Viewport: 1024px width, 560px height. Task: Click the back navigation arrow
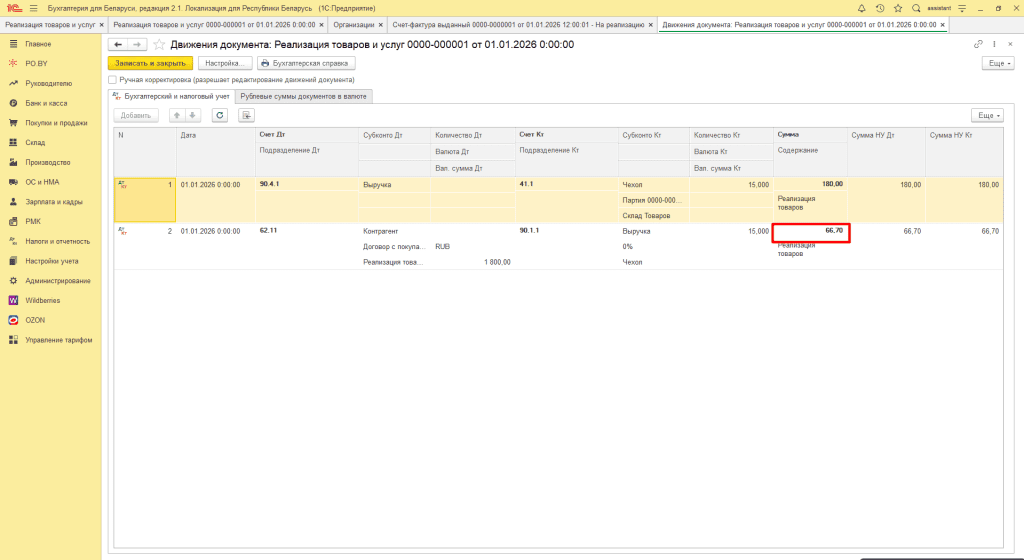point(118,44)
